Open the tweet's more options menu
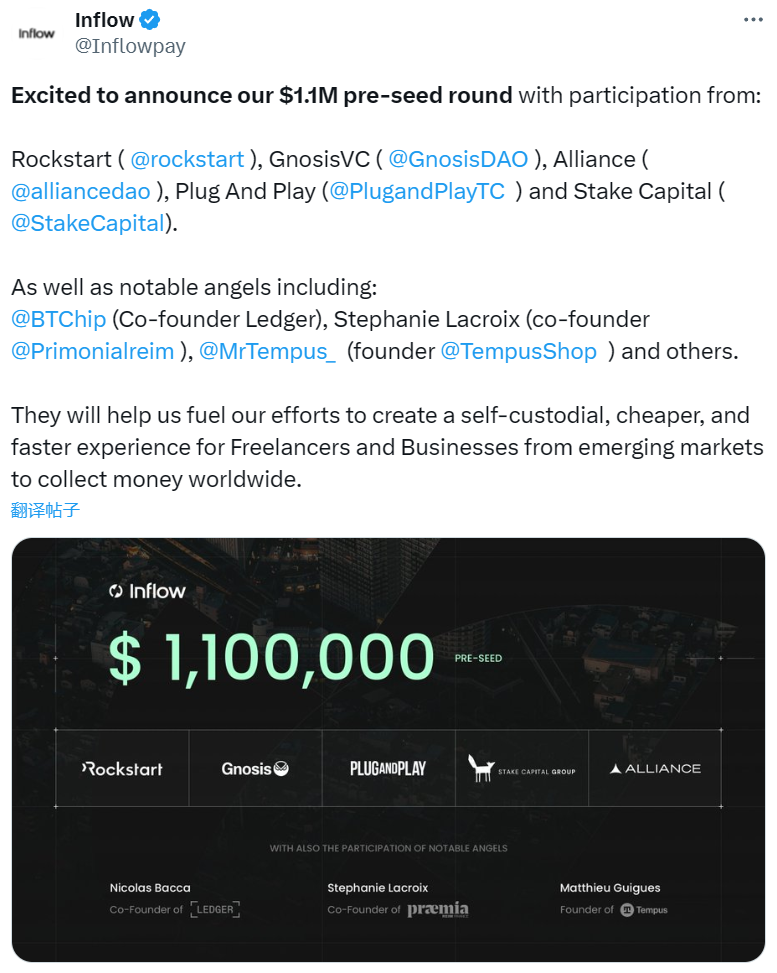The height and width of the screenshot is (973, 777). tap(753, 20)
